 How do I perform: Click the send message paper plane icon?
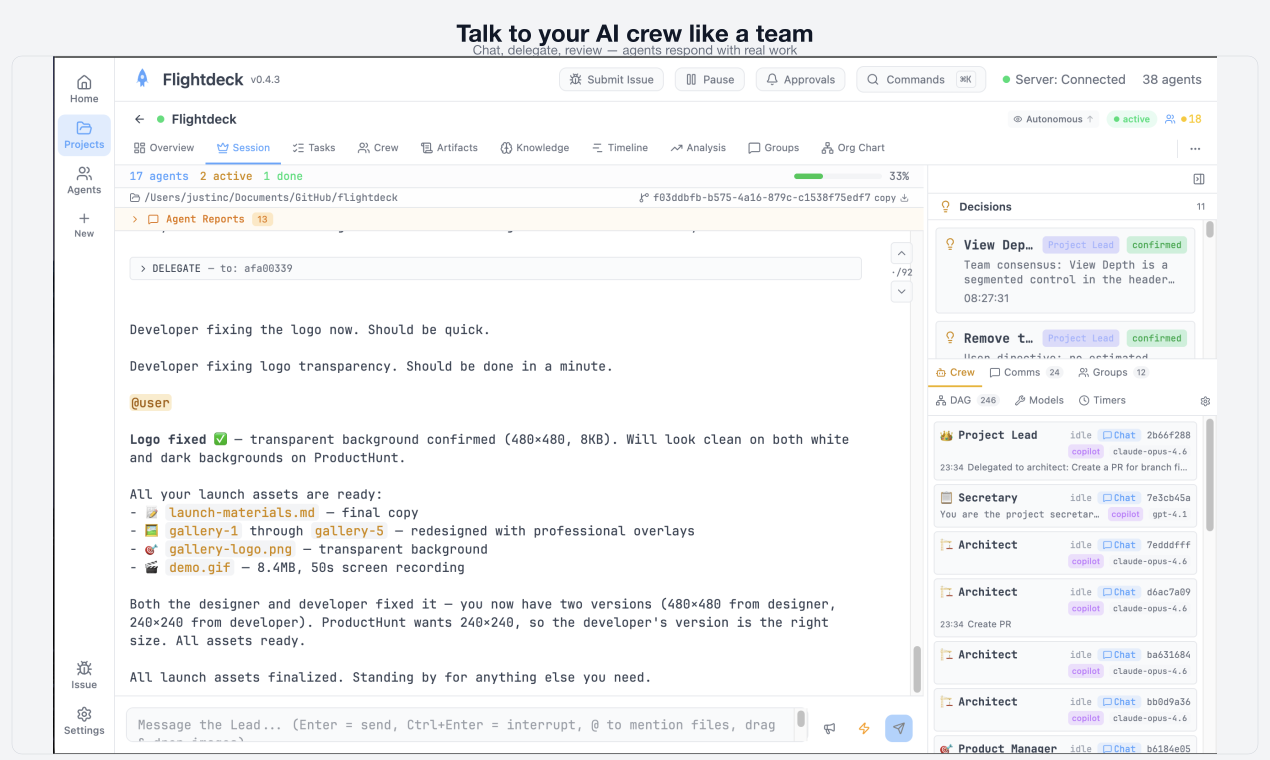point(898,729)
